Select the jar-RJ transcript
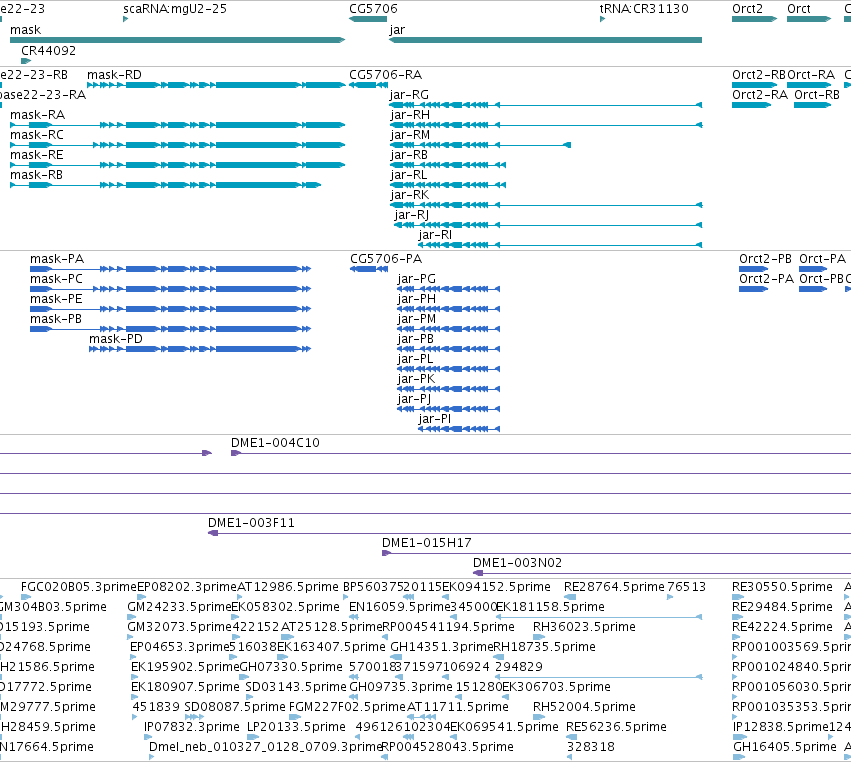This screenshot has width=851, height=762. tap(548, 225)
